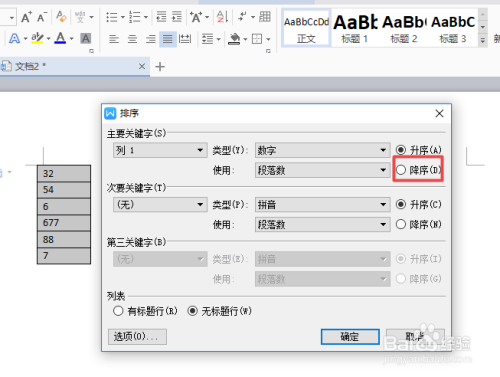The width and height of the screenshot is (500, 377).
Task: Click the phonetic guide icon
Action: pyautogui.click(x=80, y=17)
